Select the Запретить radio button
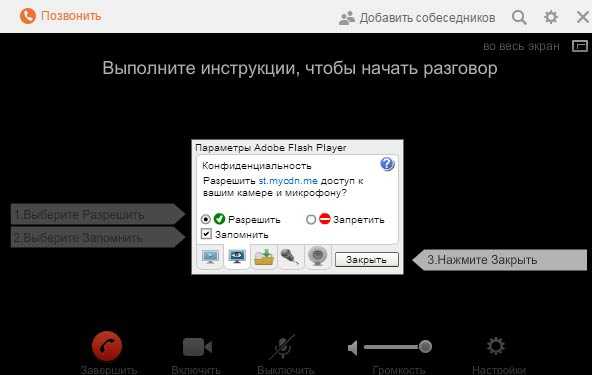Viewport: 592px width, 375px height. 311,219
